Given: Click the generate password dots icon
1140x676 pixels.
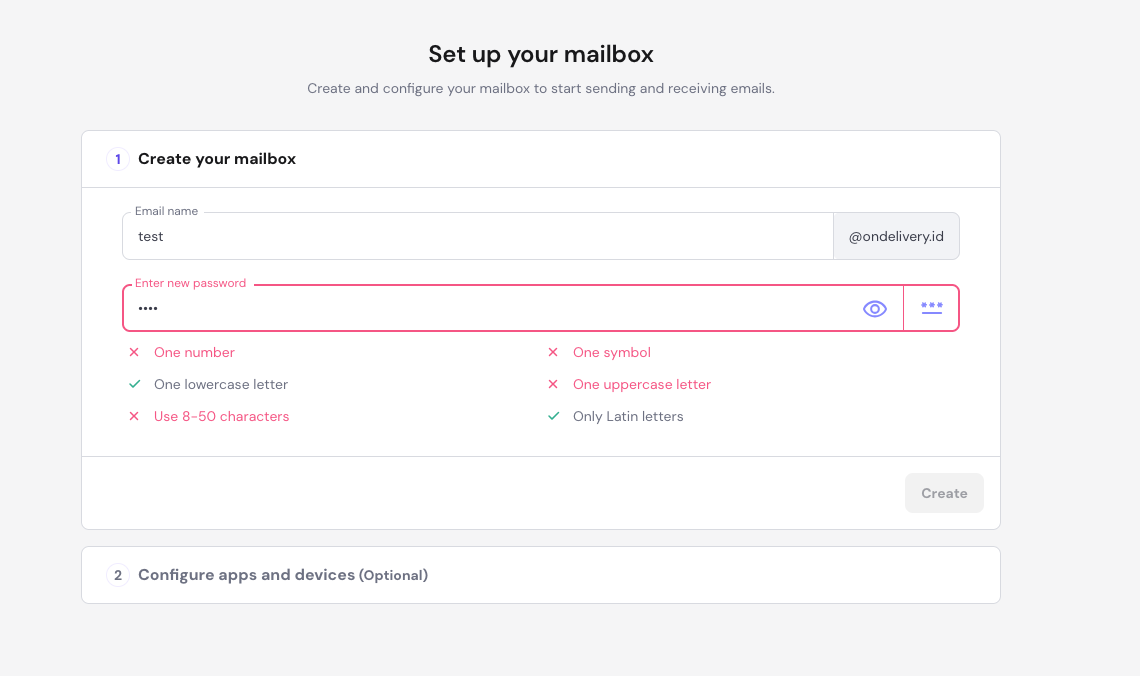Looking at the screenshot, I should 932,308.
